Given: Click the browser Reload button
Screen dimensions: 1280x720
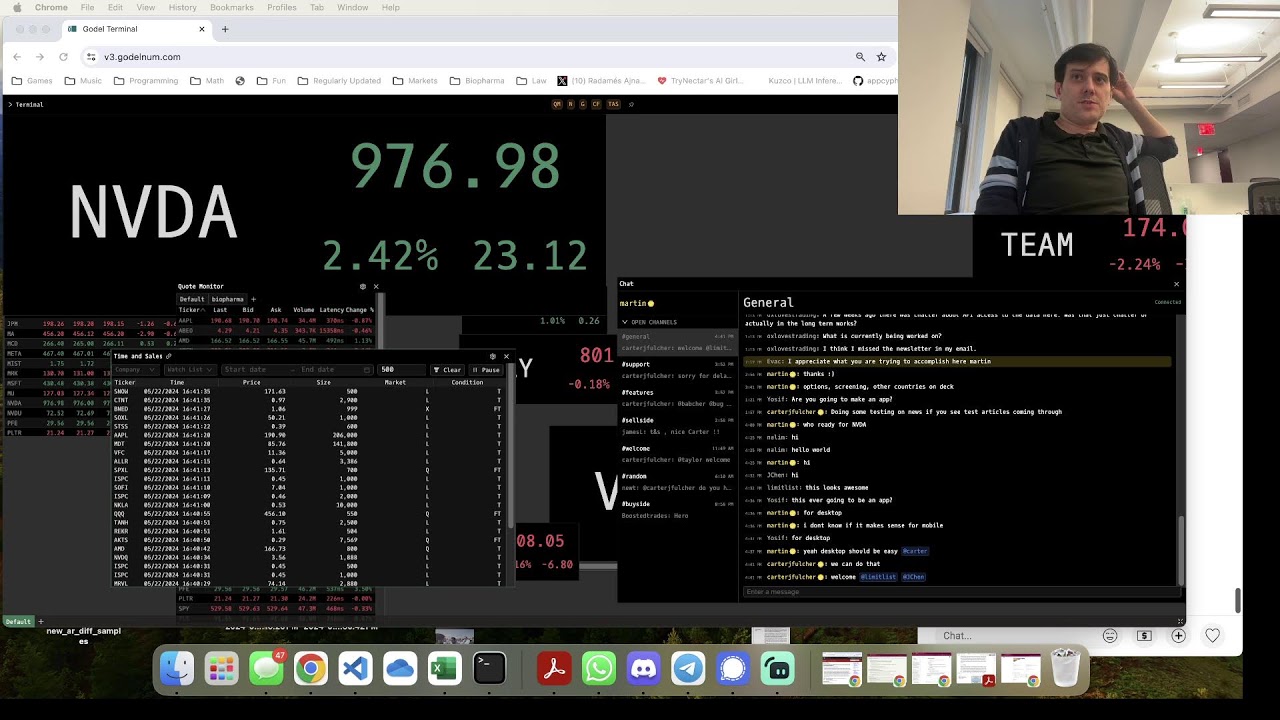Looking at the screenshot, I should pos(63,57).
